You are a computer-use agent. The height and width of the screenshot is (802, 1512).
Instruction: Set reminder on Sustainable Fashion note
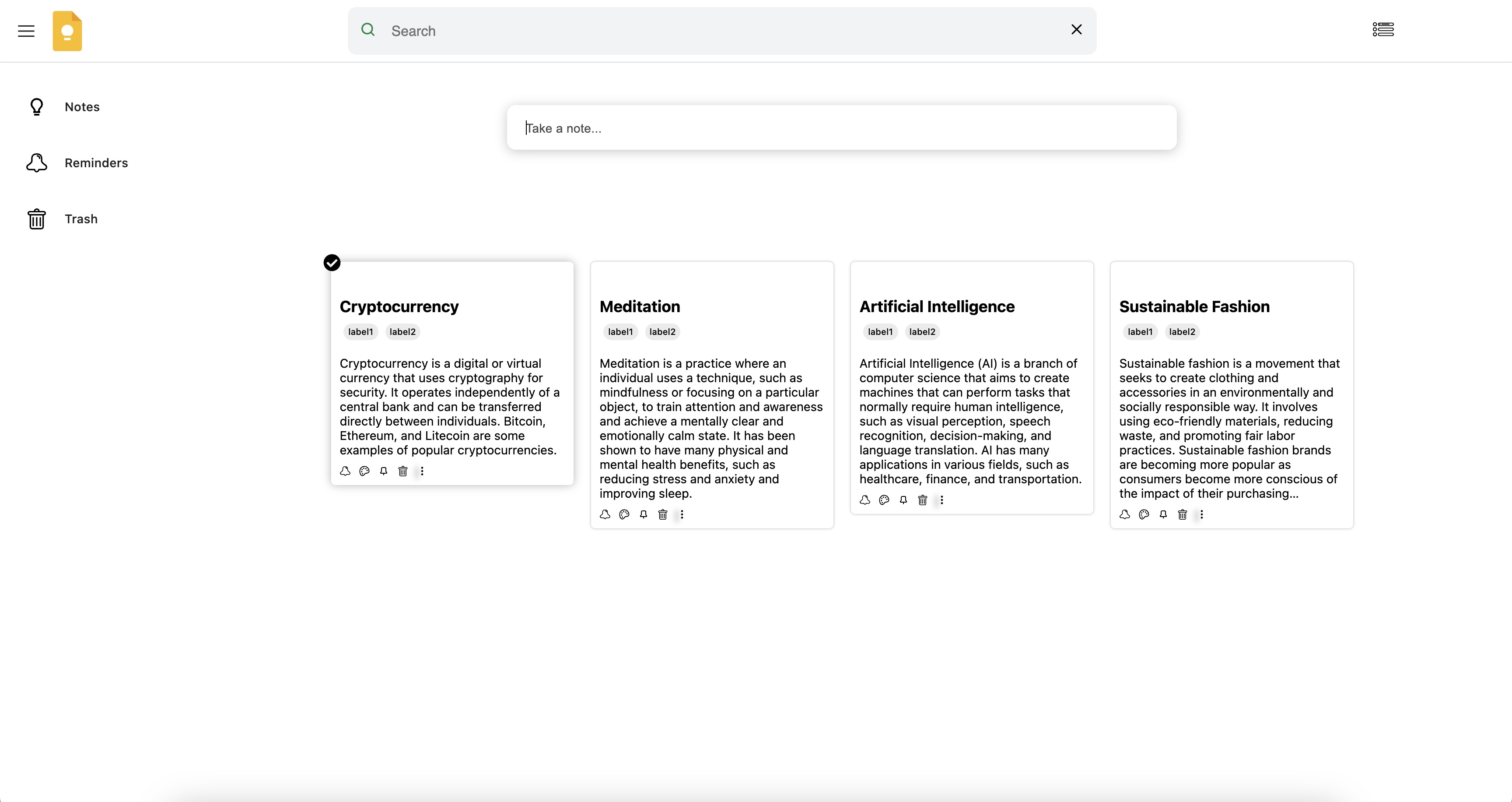click(x=1125, y=514)
